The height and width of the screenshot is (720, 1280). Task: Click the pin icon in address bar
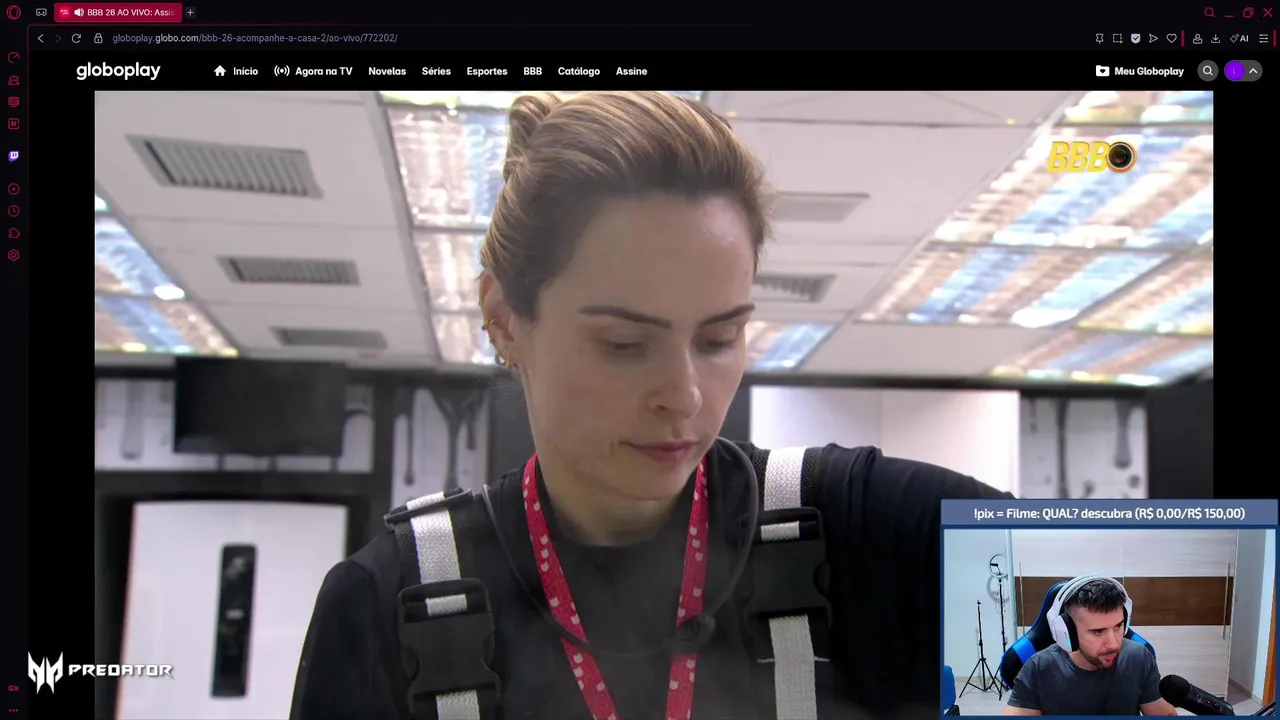tap(1099, 38)
